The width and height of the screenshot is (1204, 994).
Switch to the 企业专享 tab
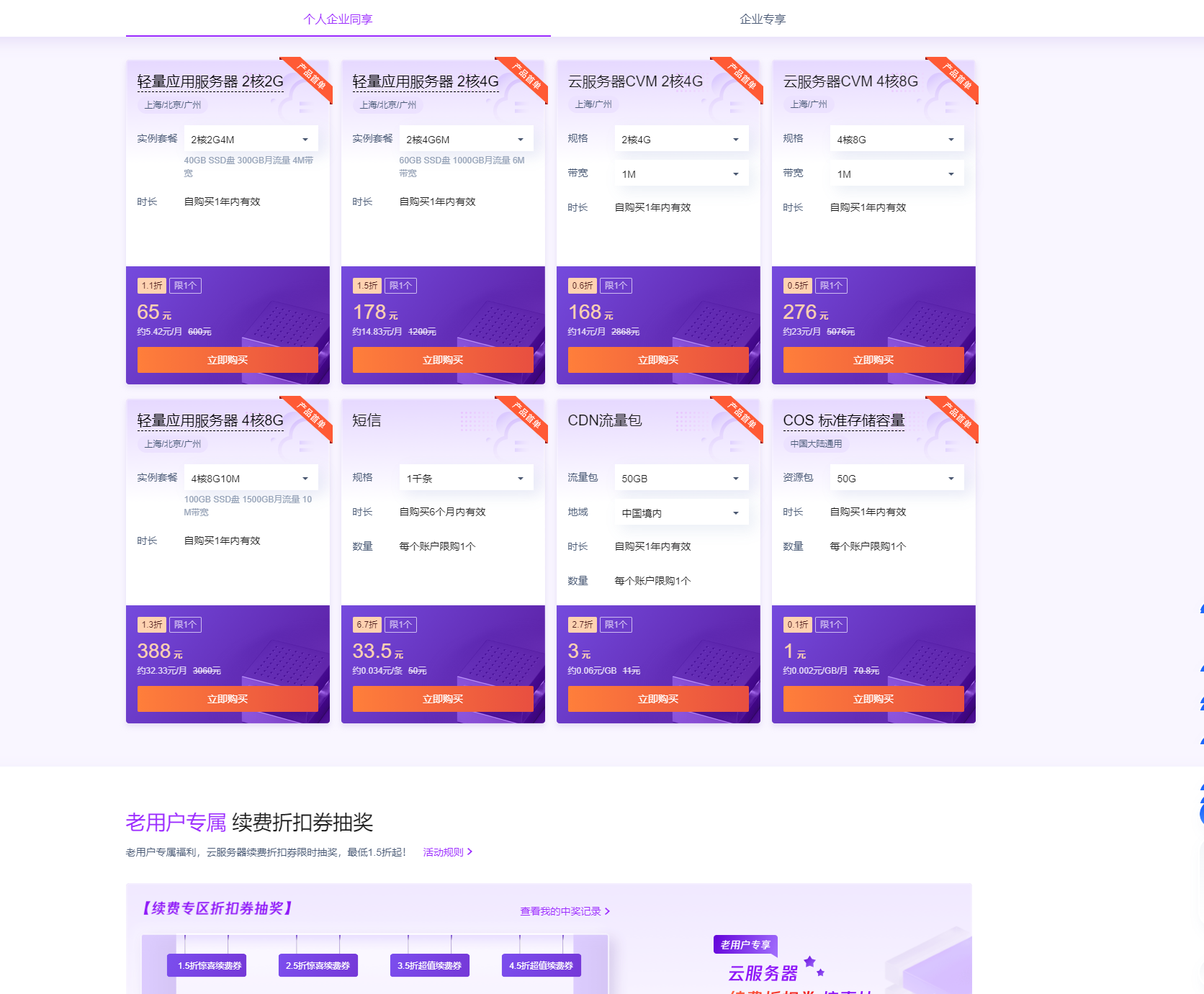[763, 19]
